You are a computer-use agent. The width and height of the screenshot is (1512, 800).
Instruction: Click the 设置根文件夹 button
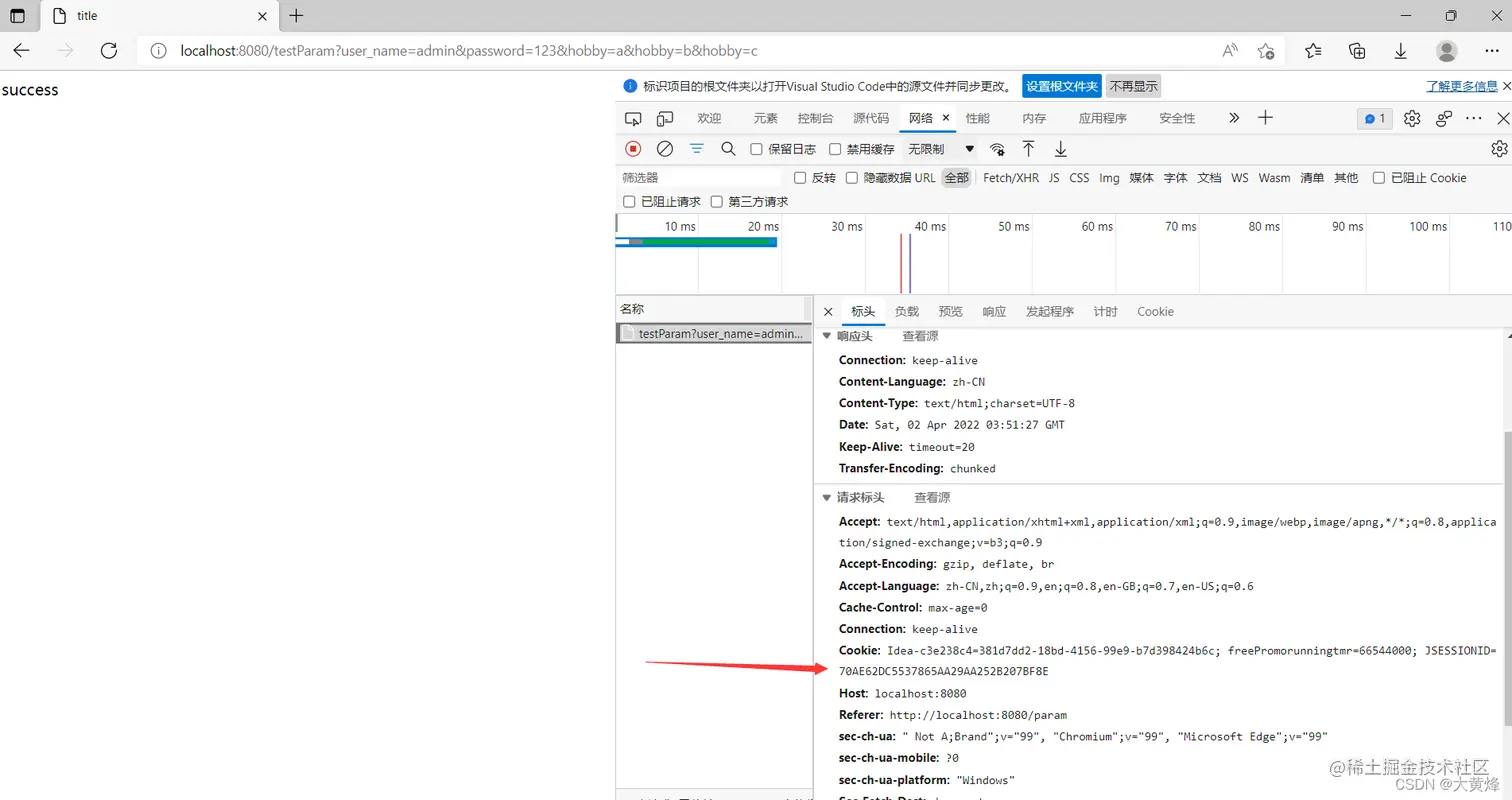[1062, 86]
